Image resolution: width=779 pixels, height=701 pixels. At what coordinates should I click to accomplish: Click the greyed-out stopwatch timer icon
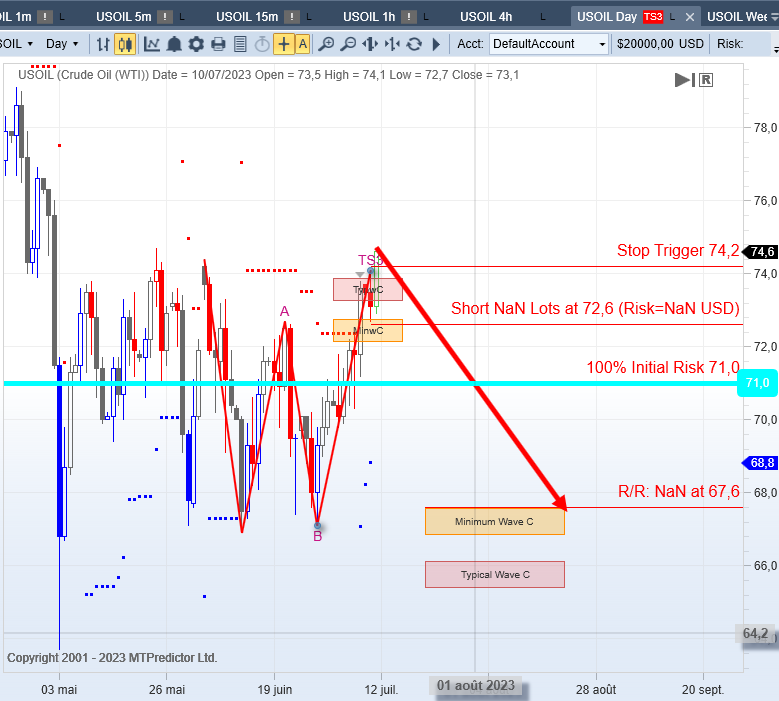[x=262, y=44]
